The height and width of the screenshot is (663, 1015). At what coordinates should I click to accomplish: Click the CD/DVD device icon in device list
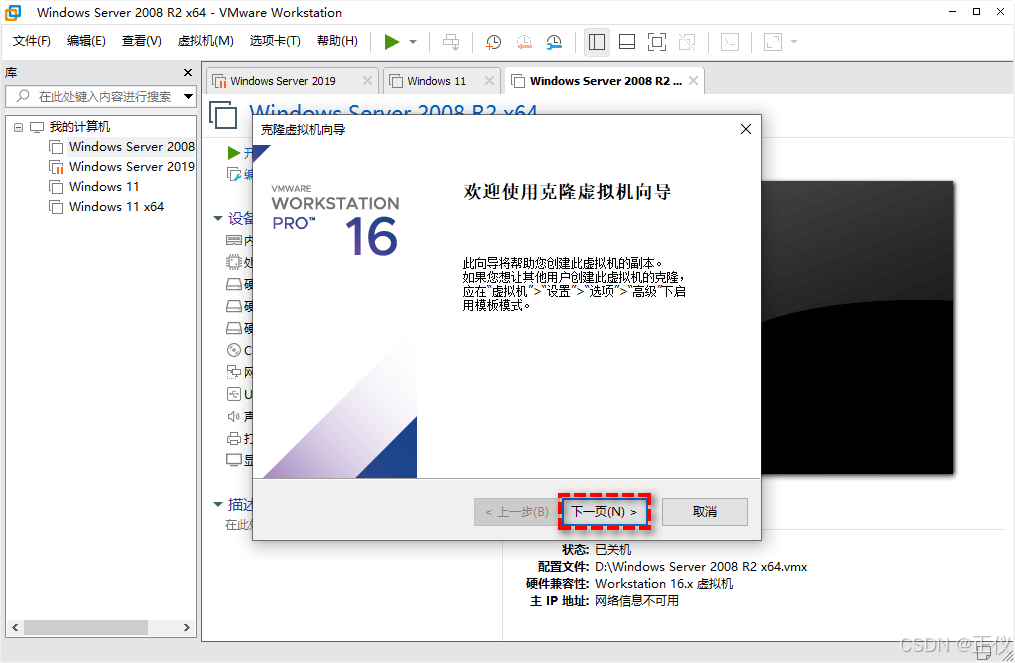234,350
